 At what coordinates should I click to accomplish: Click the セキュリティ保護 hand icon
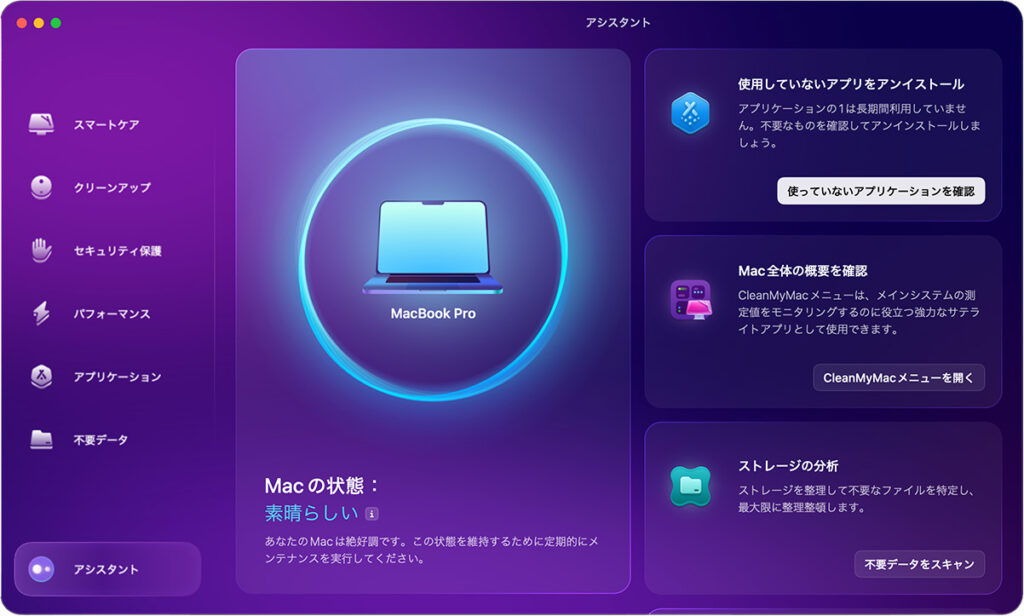41,250
